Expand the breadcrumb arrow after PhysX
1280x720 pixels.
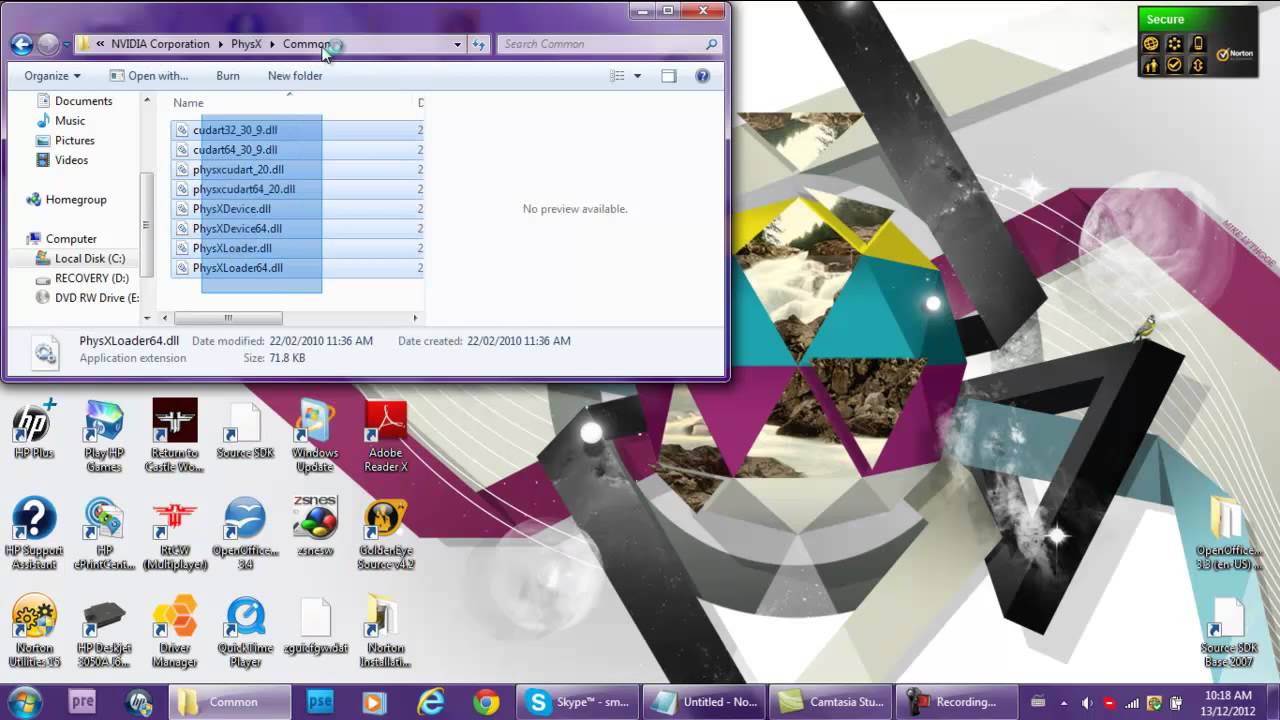(x=272, y=44)
